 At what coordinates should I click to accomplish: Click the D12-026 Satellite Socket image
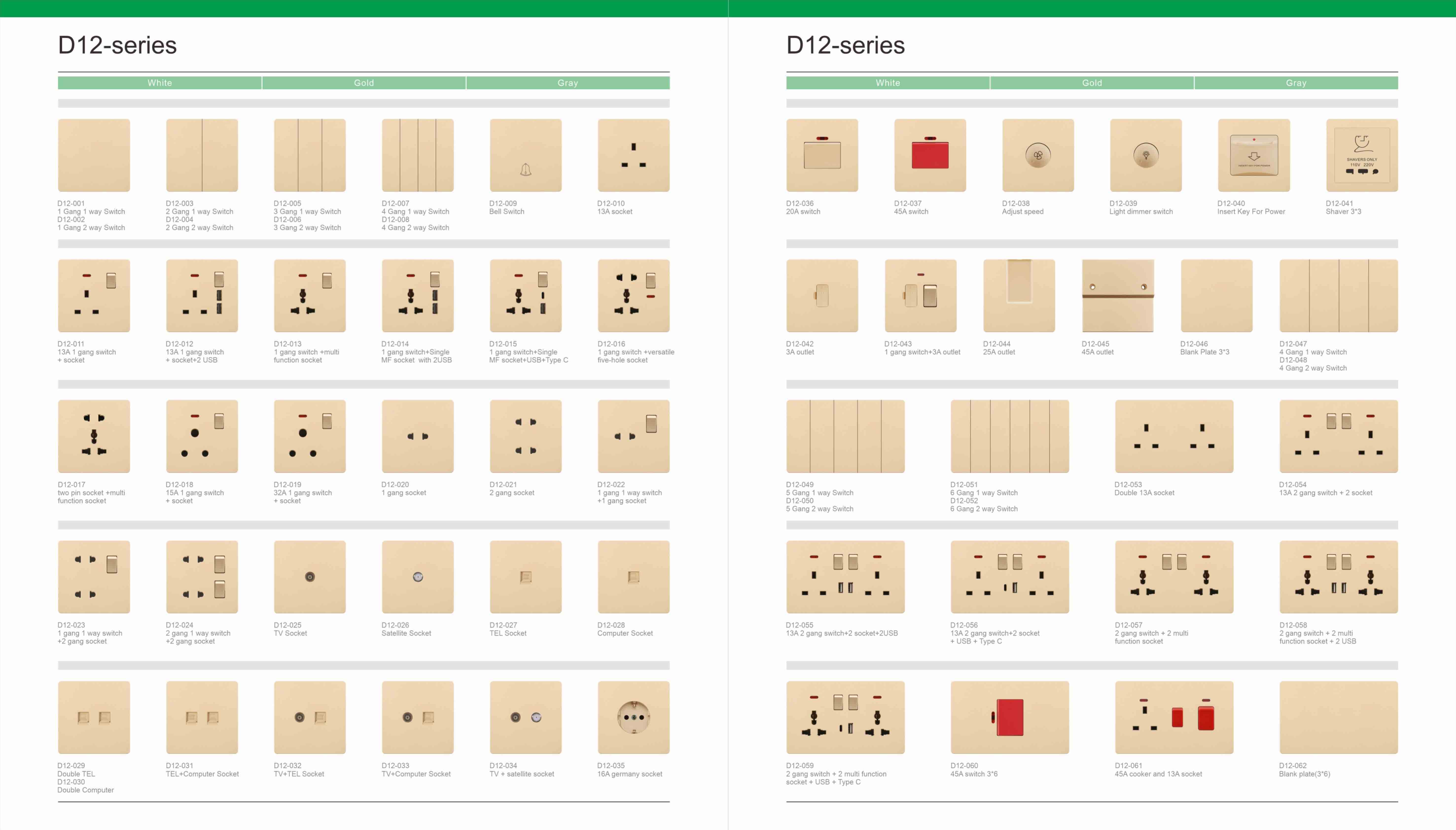(418, 577)
